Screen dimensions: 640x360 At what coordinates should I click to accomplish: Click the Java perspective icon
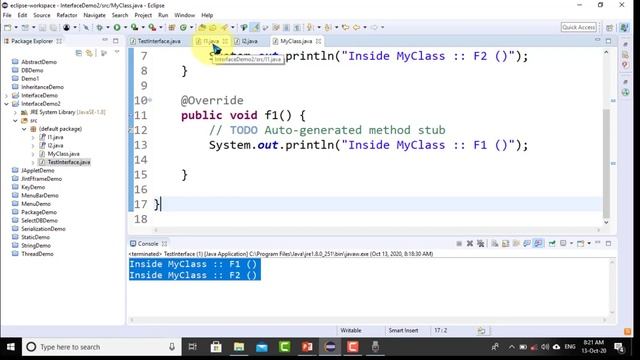pyautogui.click(x=624, y=27)
